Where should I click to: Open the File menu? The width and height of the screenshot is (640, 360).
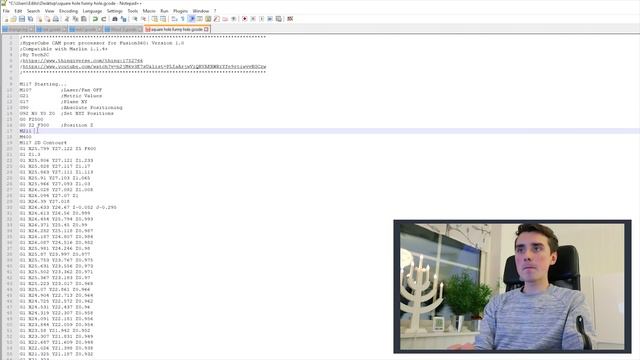[6, 11]
